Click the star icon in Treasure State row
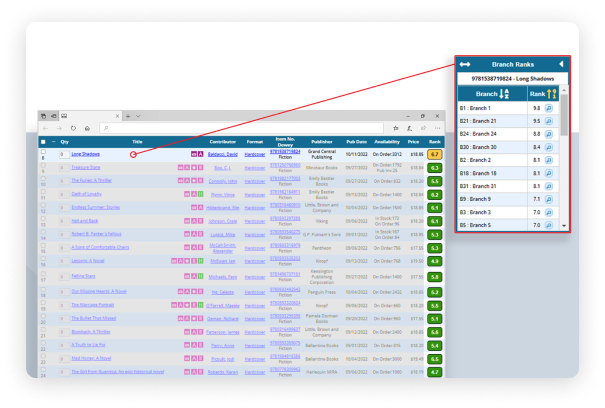605x408 pixels. click(194, 168)
